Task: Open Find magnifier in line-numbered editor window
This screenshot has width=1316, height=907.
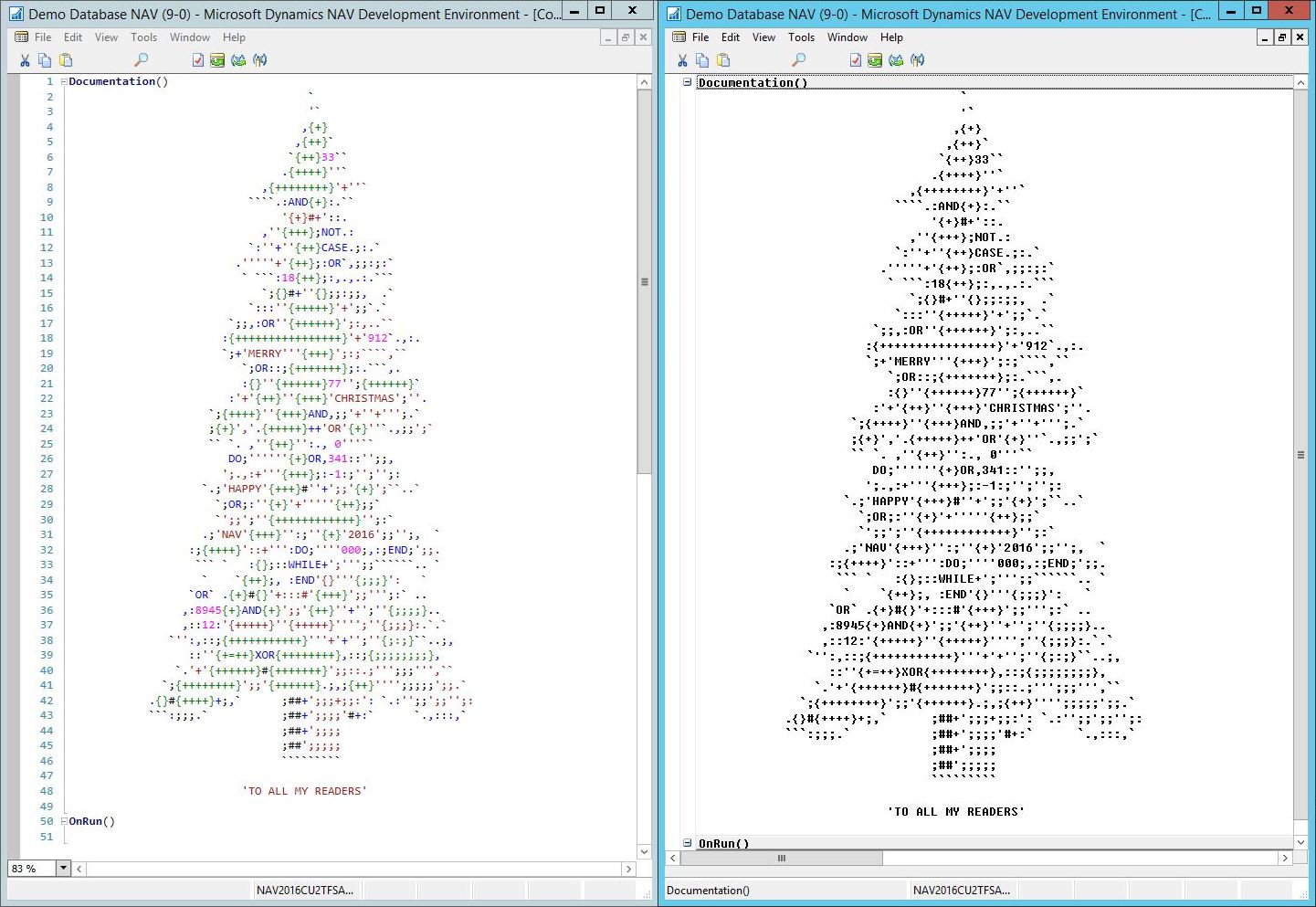Action: click(141, 60)
